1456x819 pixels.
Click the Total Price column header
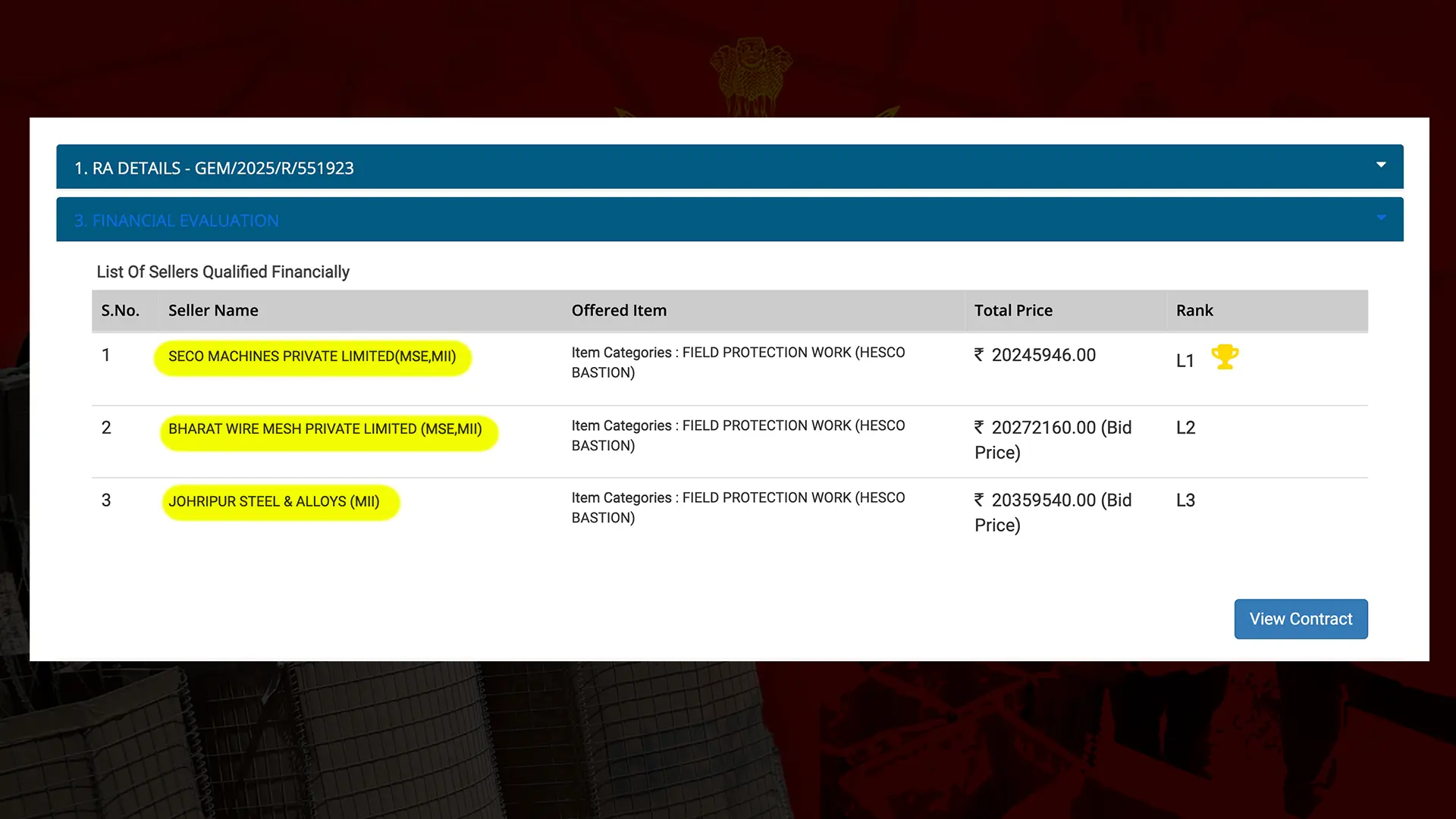(1013, 310)
